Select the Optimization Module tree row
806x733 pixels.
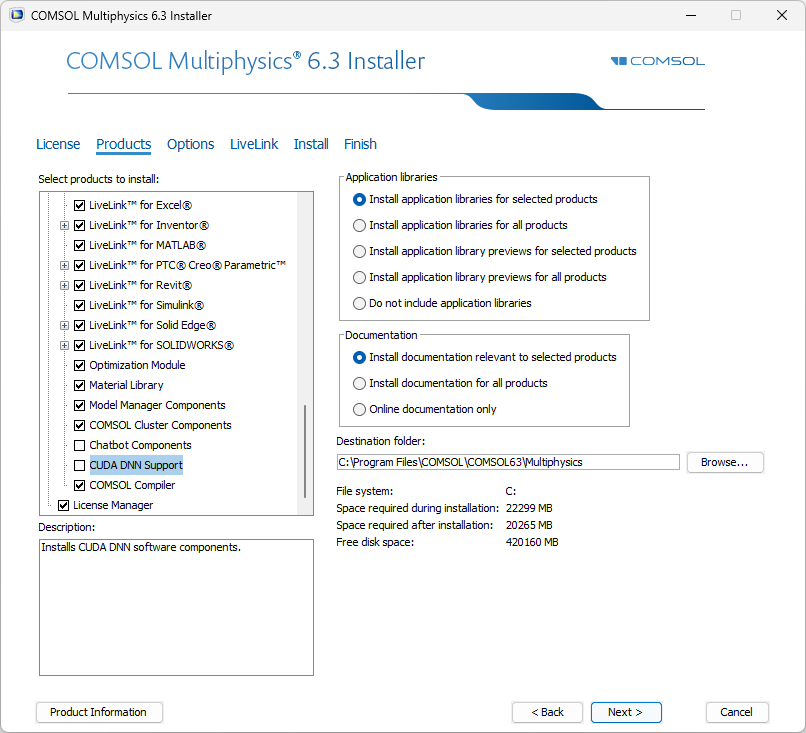[137, 365]
